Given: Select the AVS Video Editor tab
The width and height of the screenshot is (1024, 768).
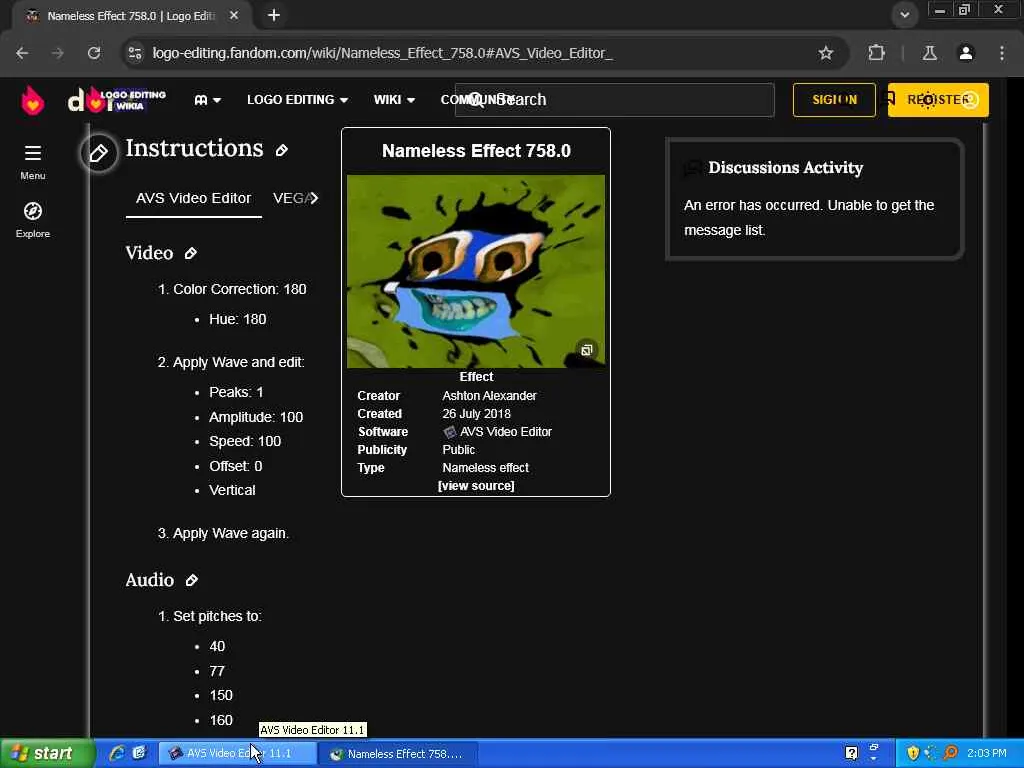Looking at the screenshot, I should point(193,199).
